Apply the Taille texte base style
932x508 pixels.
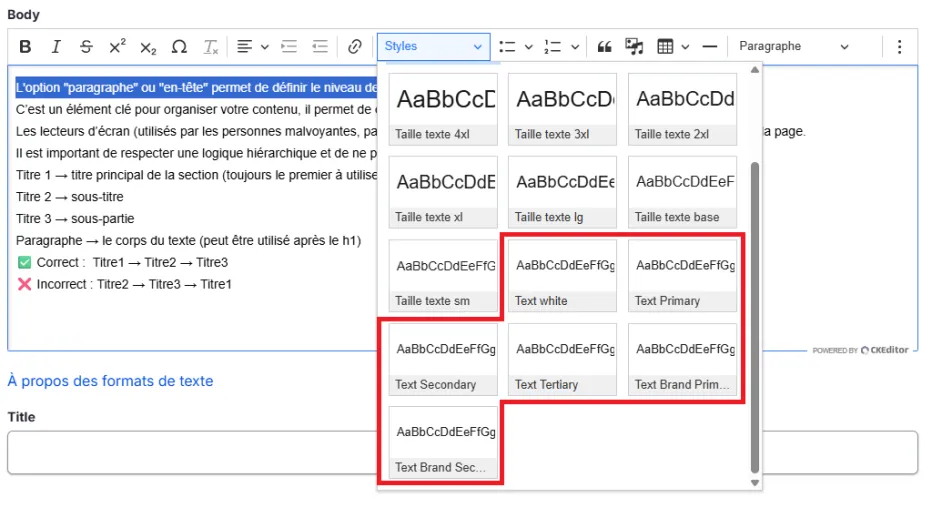682,193
